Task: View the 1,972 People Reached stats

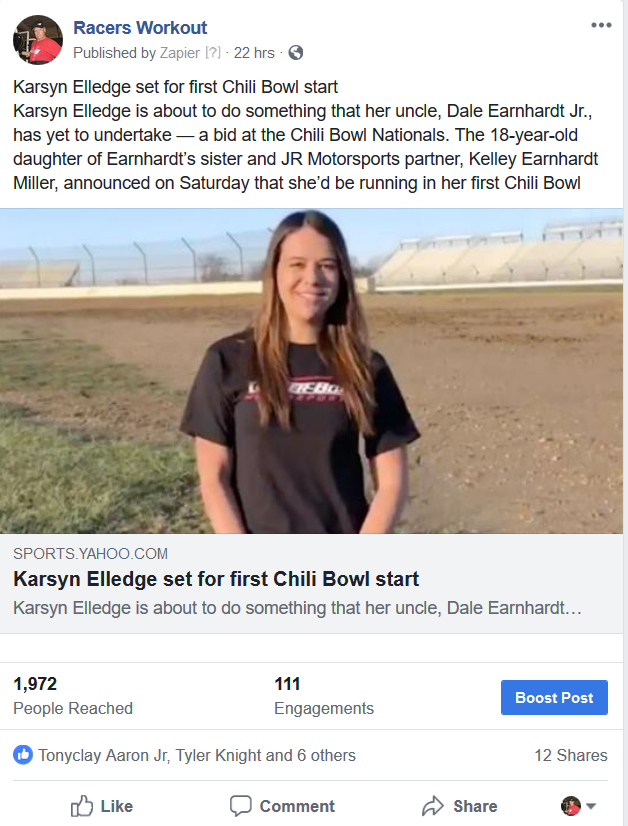Action: (73, 696)
